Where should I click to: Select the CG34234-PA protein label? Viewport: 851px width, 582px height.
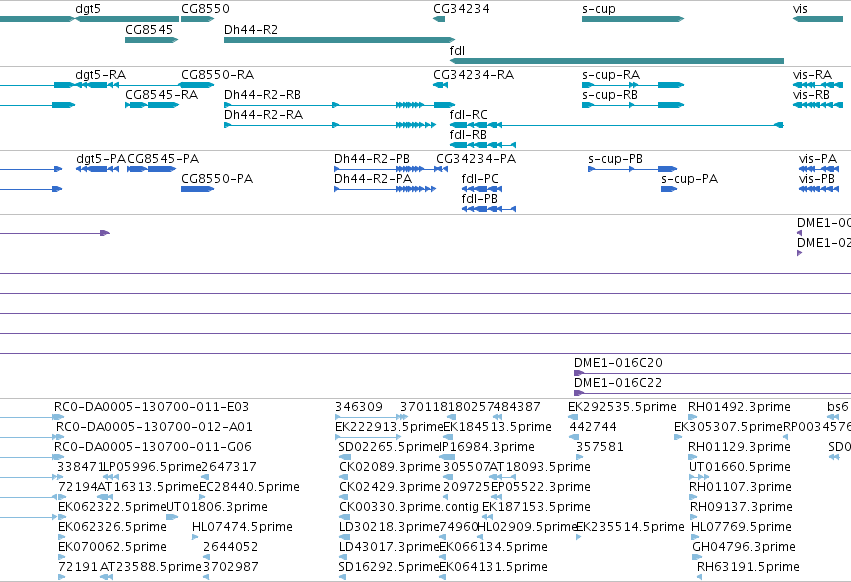[x=476, y=159]
